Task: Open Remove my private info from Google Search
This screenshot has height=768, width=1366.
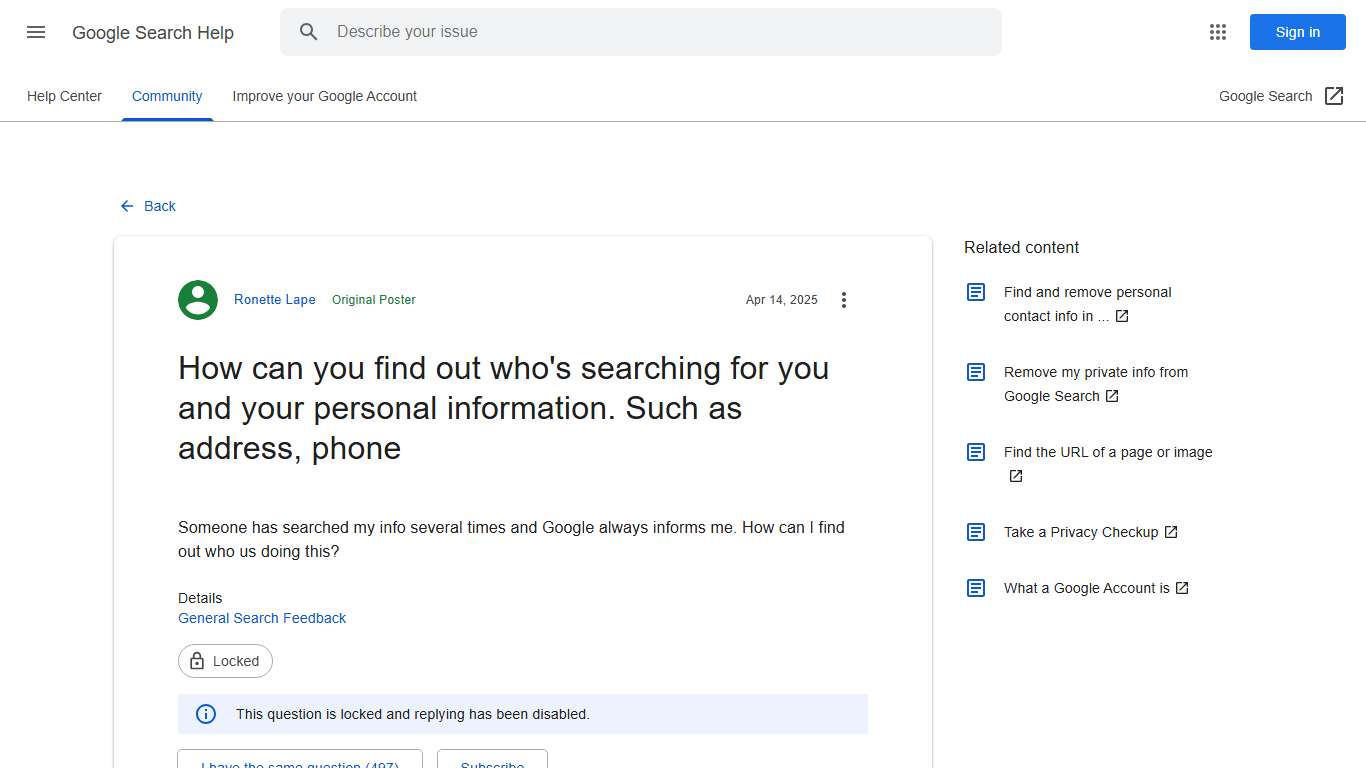Action: click(x=1096, y=383)
